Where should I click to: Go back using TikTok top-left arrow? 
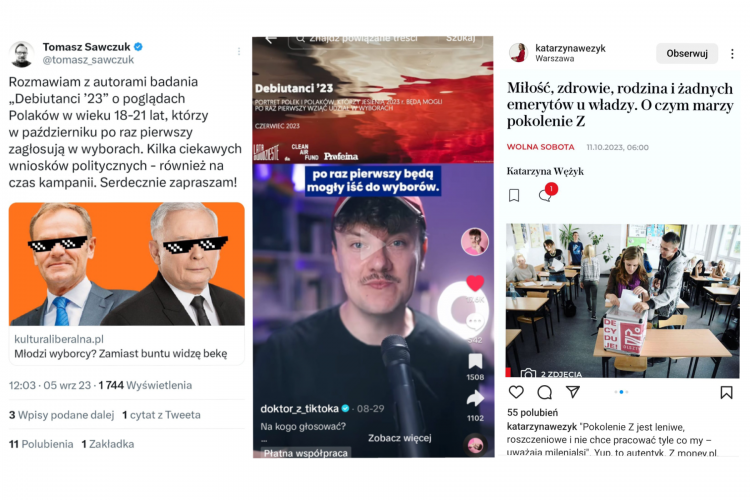(271, 39)
